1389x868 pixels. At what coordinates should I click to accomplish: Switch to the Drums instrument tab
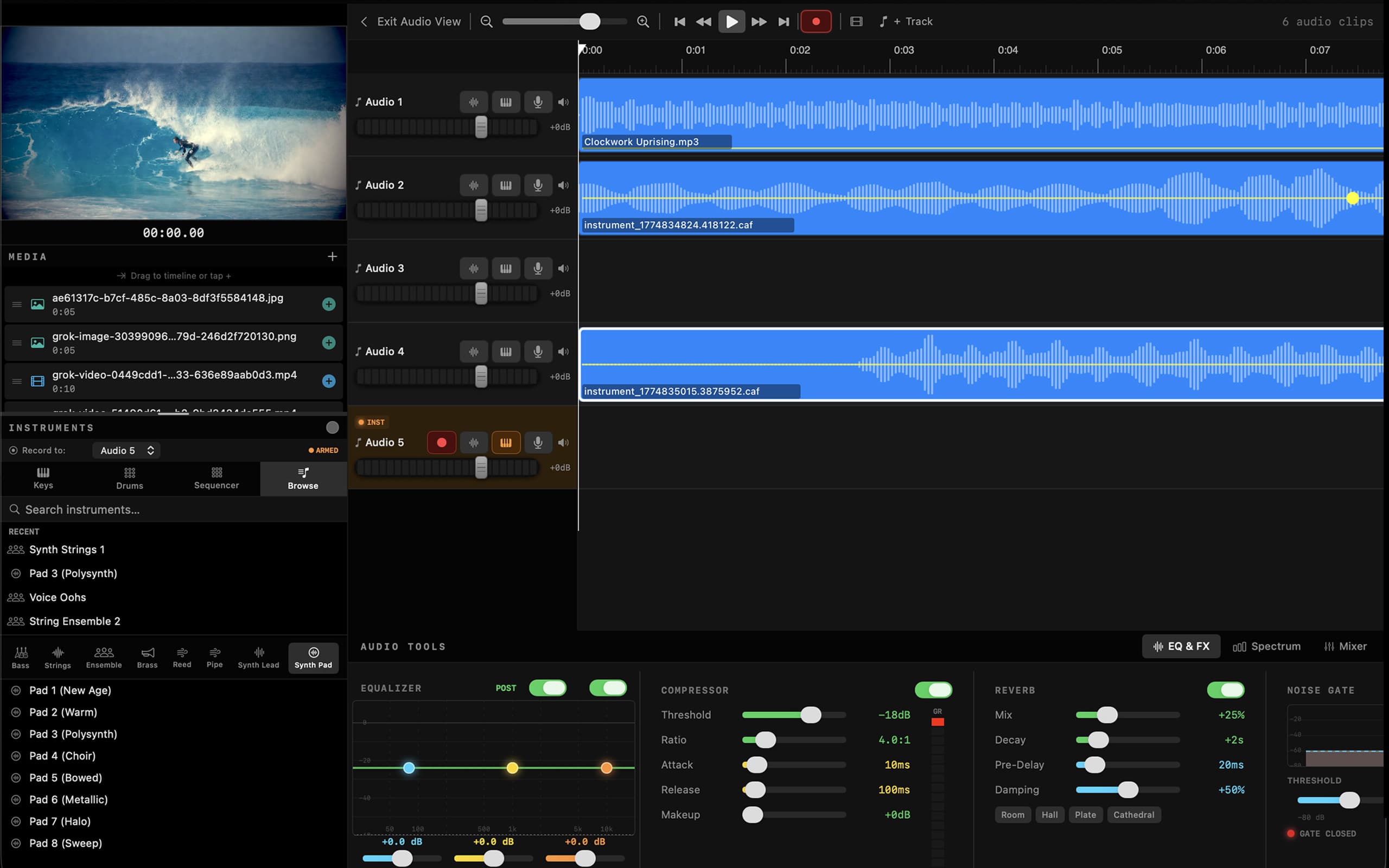click(129, 478)
